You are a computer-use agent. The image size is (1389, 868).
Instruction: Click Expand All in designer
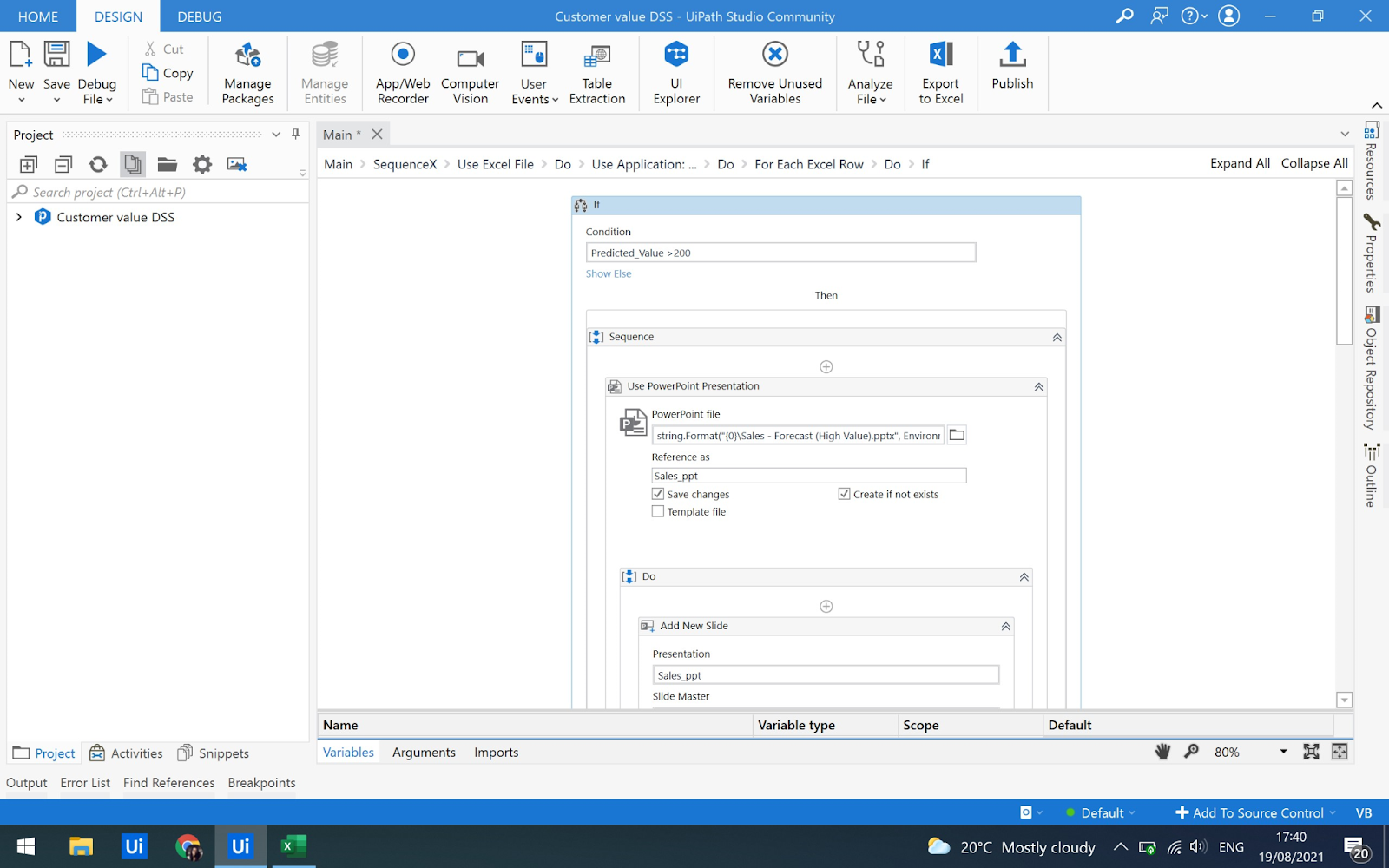click(x=1240, y=163)
